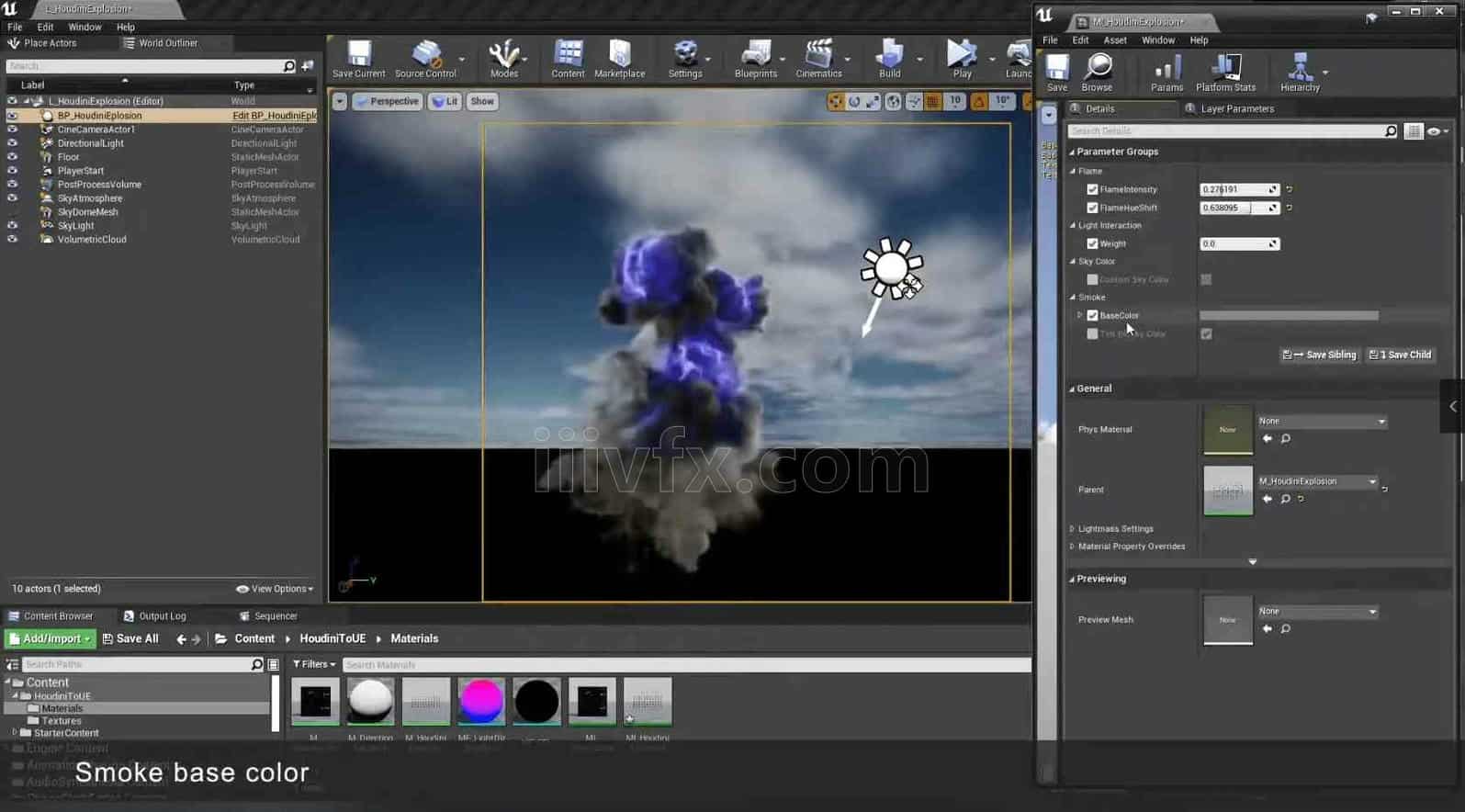
Task: Click Browse icon in material editor
Action: [1097, 73]
